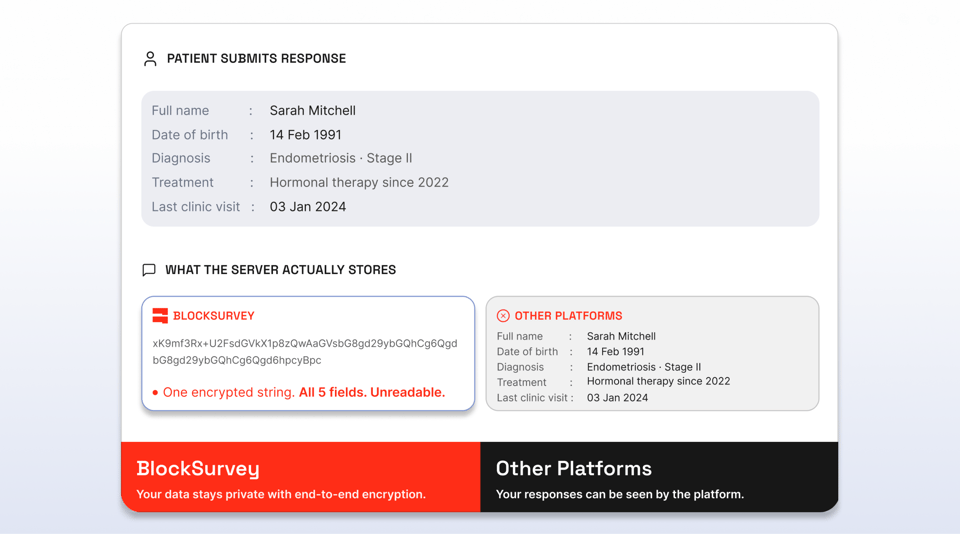The height and width of the screenshot is (534, 960).
Task: Click Full name label in Other Platforms card
Action: (520, 336)
